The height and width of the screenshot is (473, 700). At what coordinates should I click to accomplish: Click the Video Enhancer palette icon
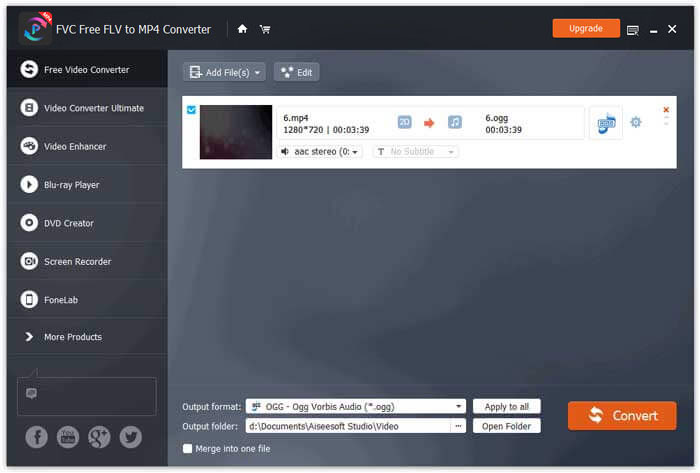pos(29,146)
